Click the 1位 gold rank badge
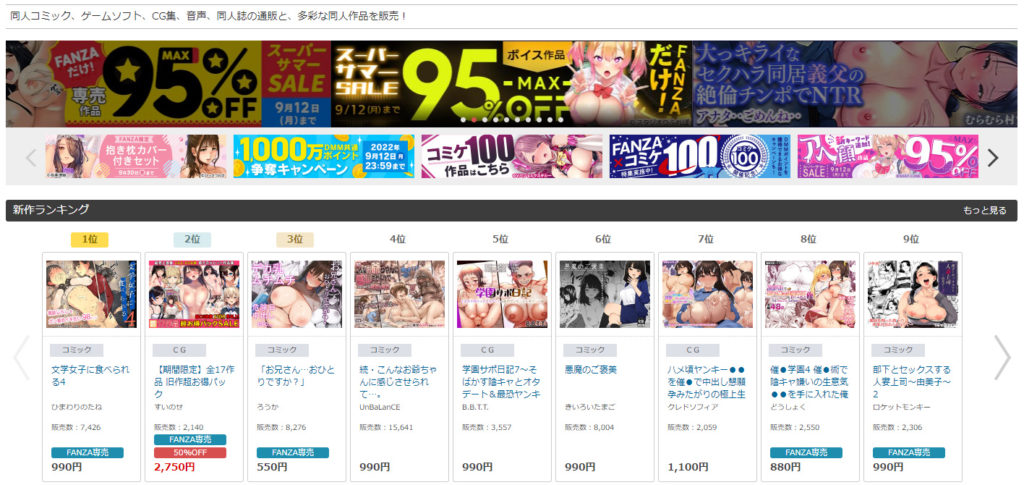1024x485 pixels. (x=90, y=240)
